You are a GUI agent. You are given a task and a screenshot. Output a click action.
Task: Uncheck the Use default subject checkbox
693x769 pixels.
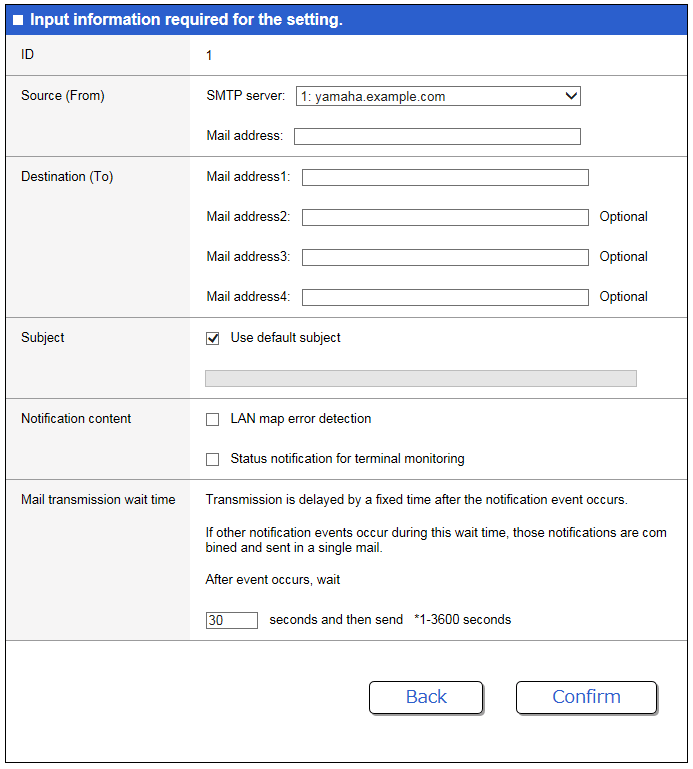pyautogui.click(x=213, y=339)
